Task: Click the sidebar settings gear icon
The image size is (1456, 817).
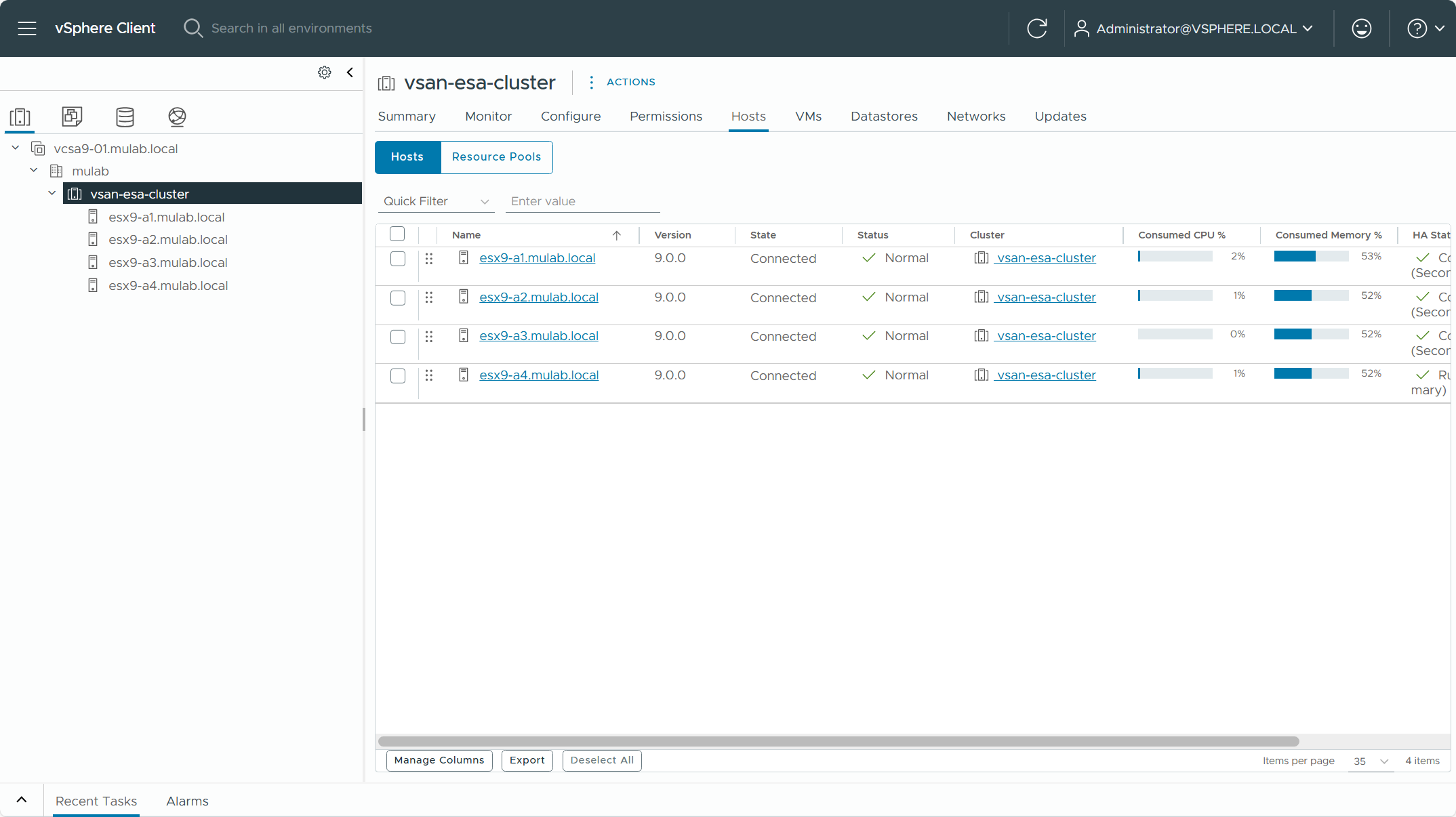Action: click(x=325, y=72)
